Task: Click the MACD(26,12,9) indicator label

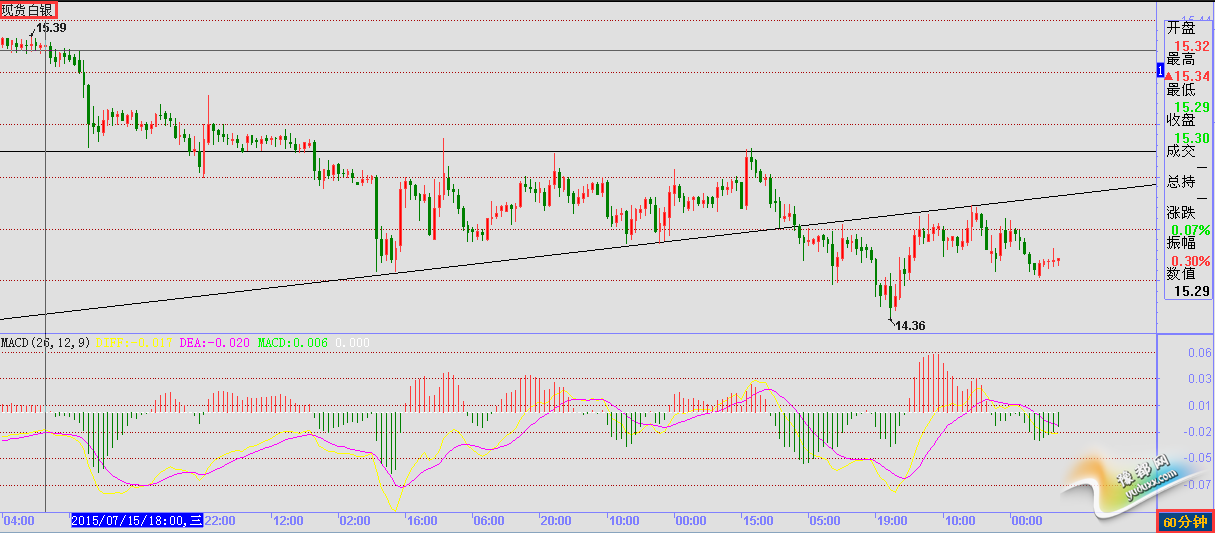Action: (x=45, y=342)
